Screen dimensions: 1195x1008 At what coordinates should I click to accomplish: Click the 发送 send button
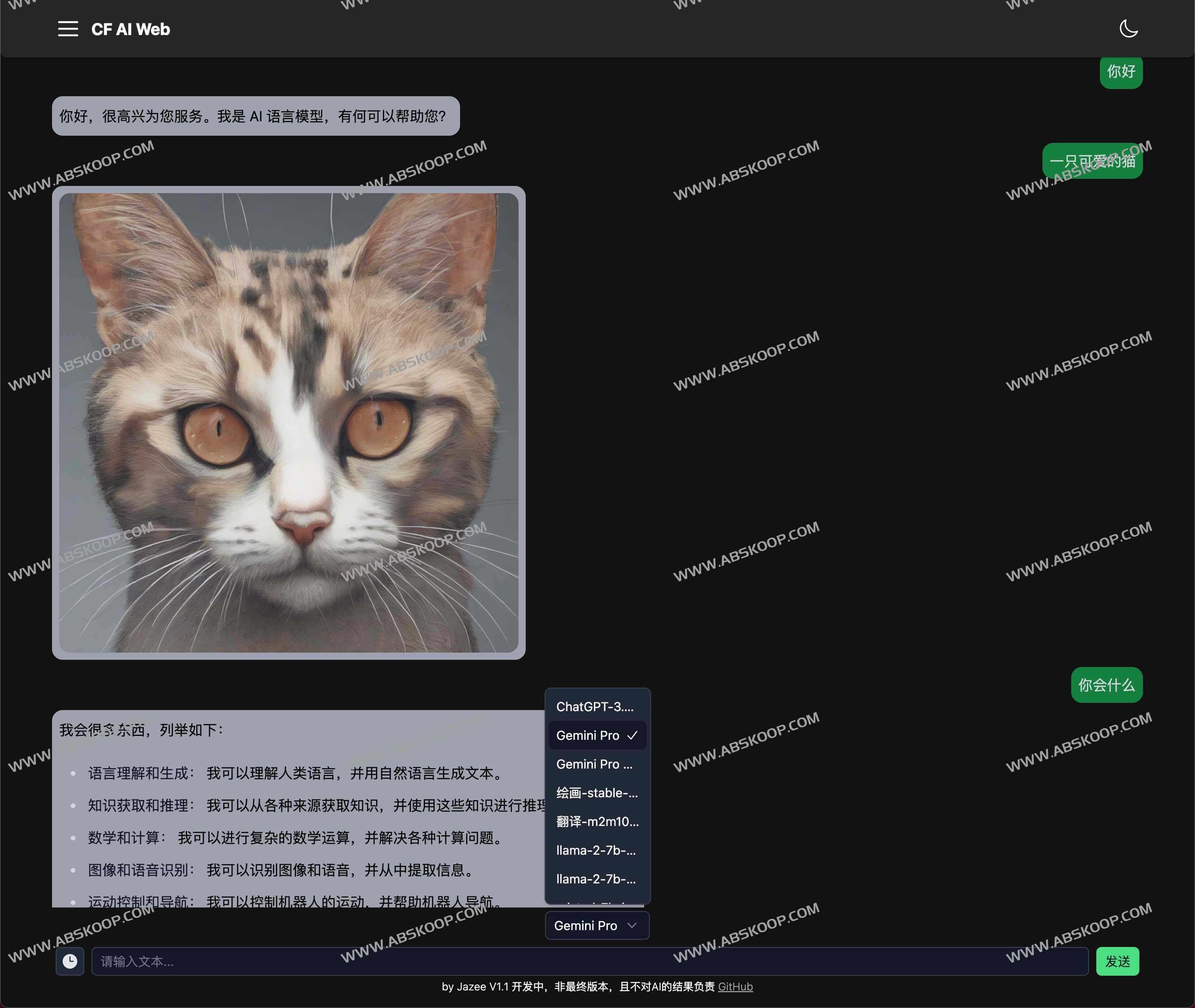tap(1117, 961)
